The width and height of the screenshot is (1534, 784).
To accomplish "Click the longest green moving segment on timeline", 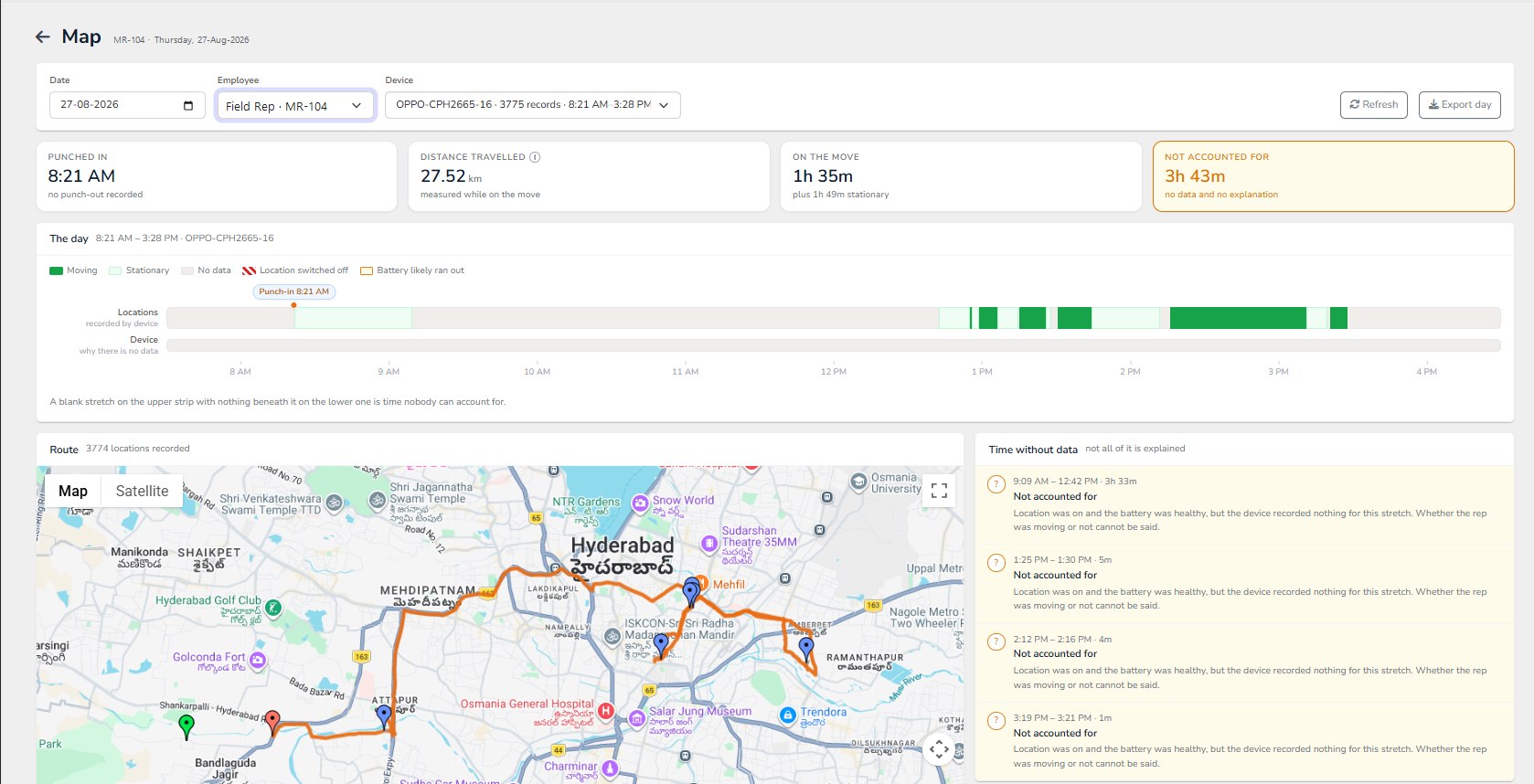I will click(x=1238, y=318).
